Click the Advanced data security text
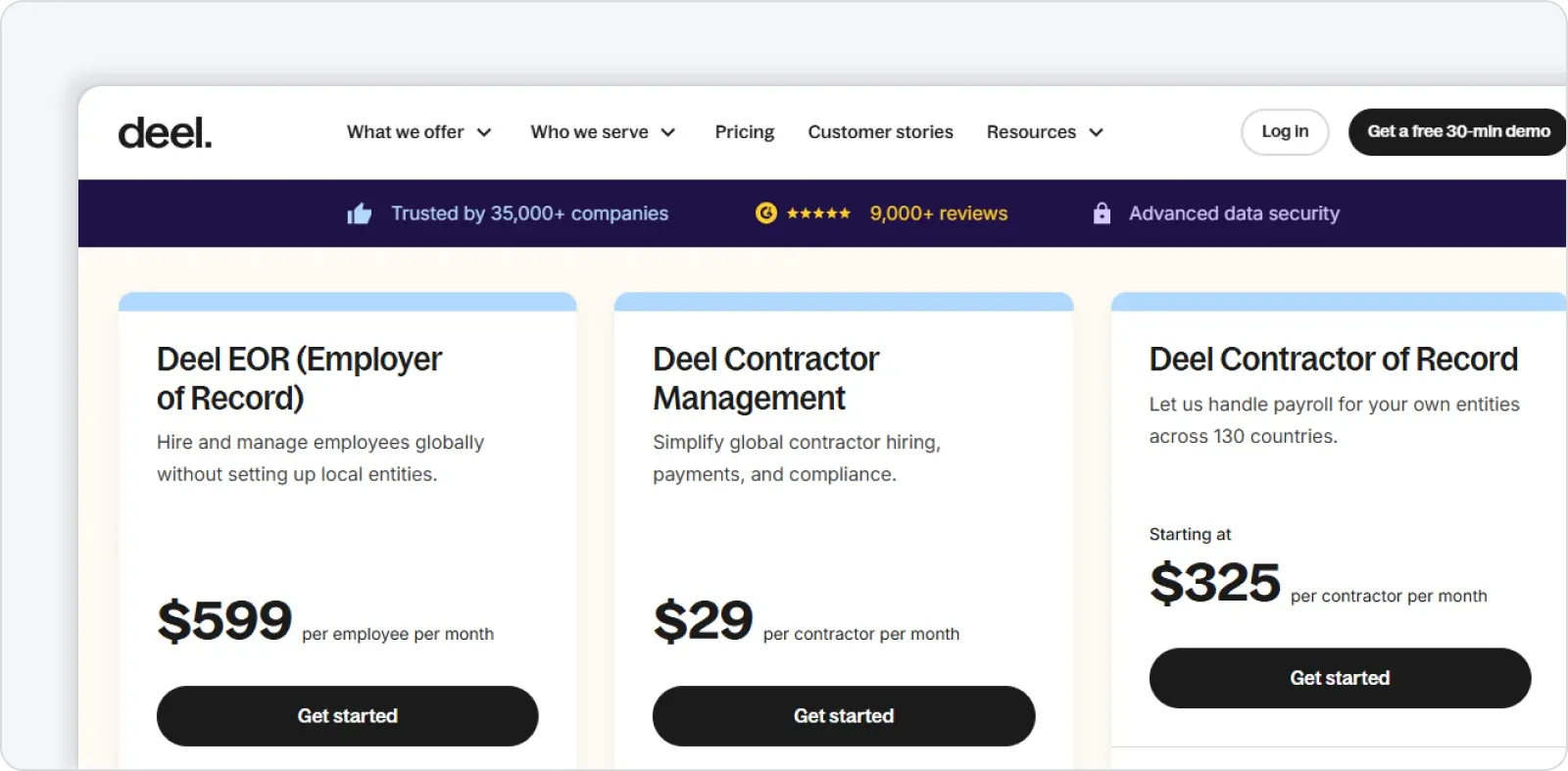Screen dimensions: 1568x771 pyautogui.click(x=1234, y=214)
